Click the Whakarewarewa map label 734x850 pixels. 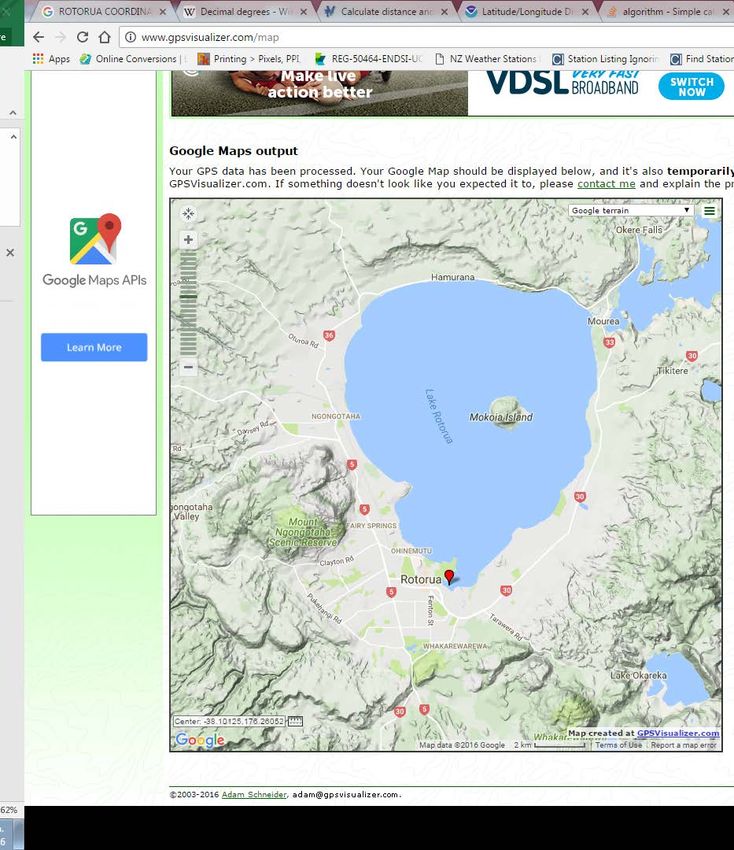pos(455,646)
